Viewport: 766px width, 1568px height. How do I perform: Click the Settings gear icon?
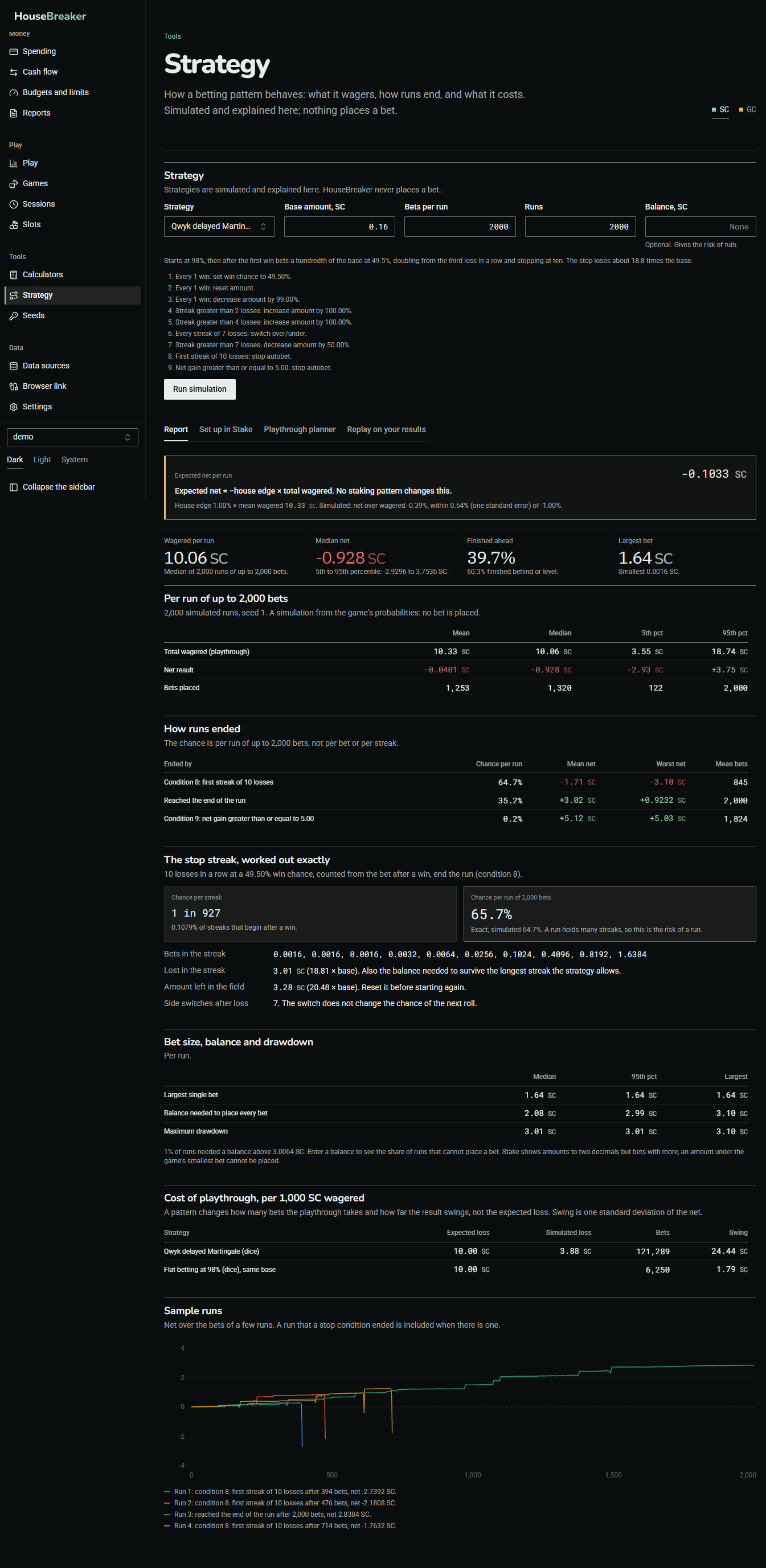(x=14, y=407)
